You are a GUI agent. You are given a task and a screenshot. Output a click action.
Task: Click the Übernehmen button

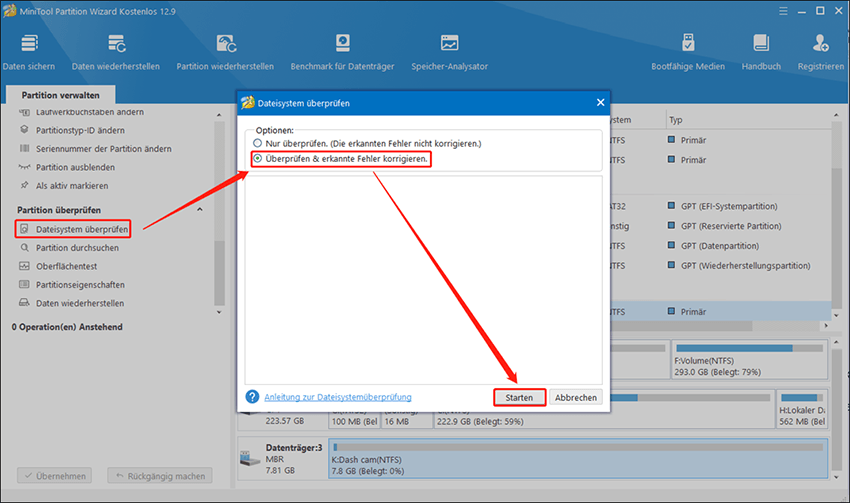point(54,476)
